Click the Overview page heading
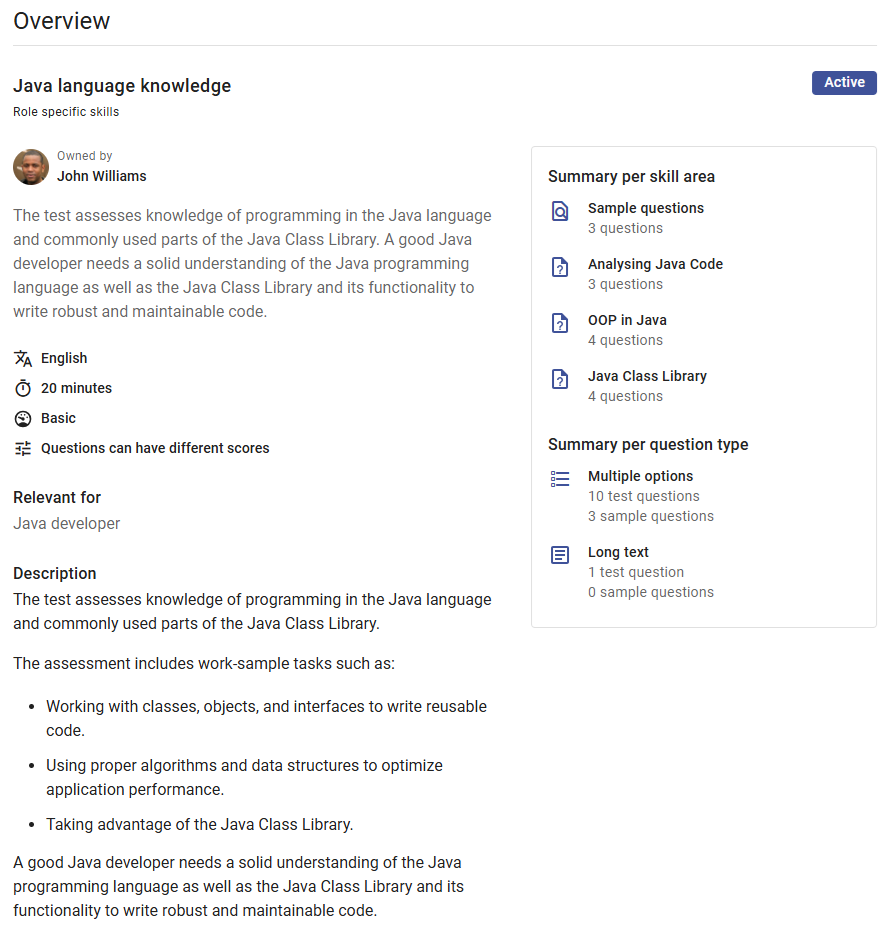Image resolution: width=896 pixels, height=932 pixels. click(62, 21)
